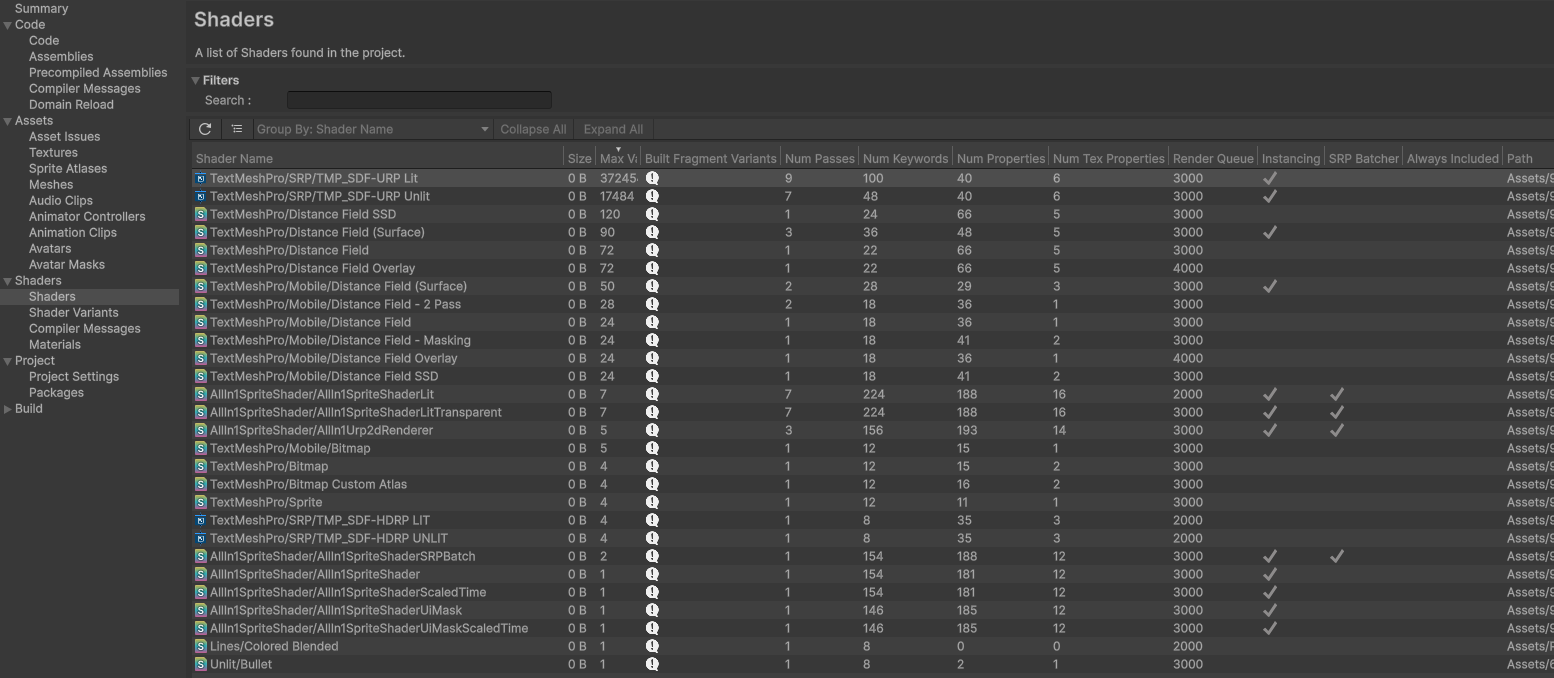The image size is (1554, 678).
Task: Select the AllIn1SpriteShaderLitTransparent row name
Action: pos(356,412)
